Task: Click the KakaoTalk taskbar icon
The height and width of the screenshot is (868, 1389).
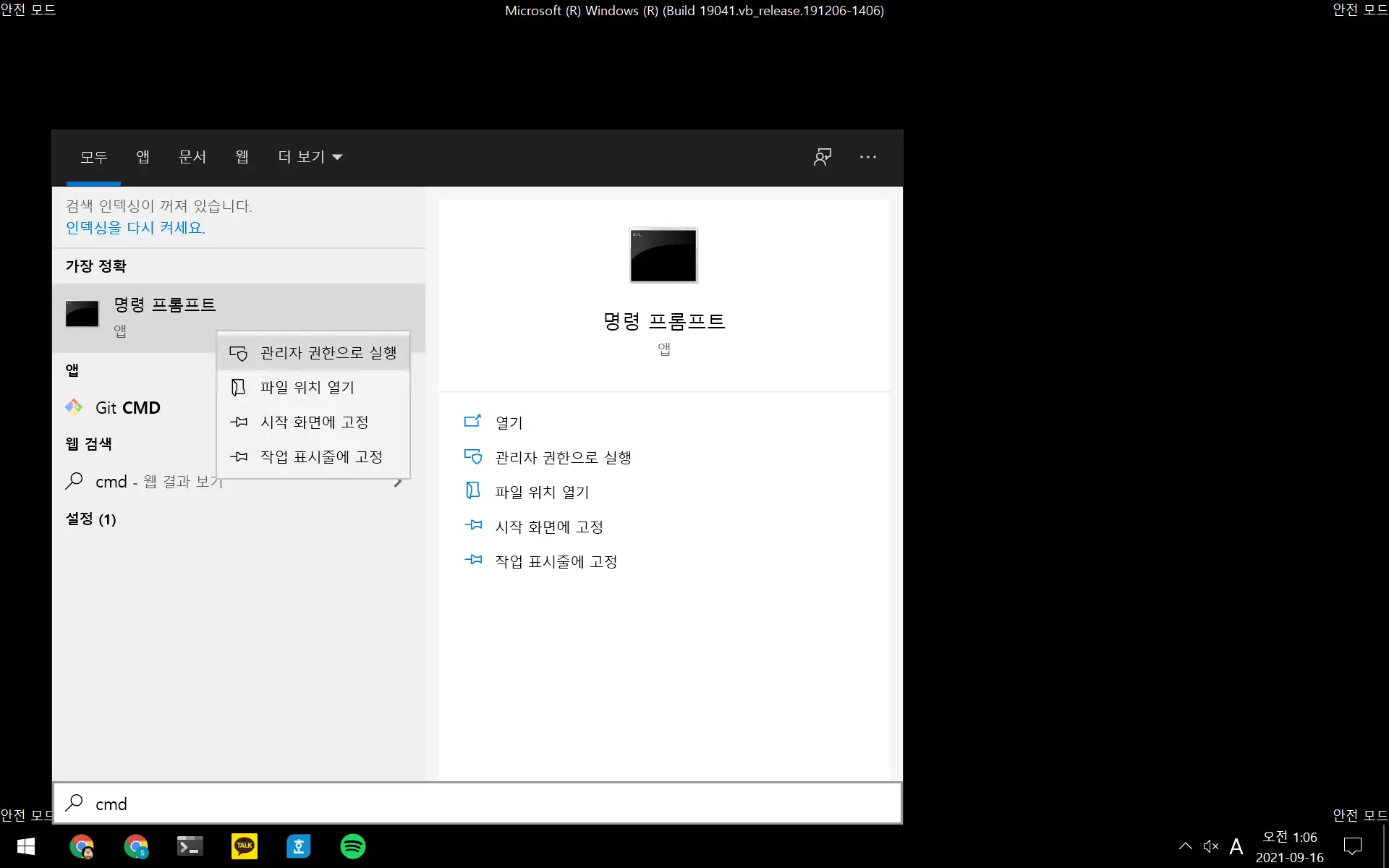Action: pyautogui.click(x=245, y=846)
